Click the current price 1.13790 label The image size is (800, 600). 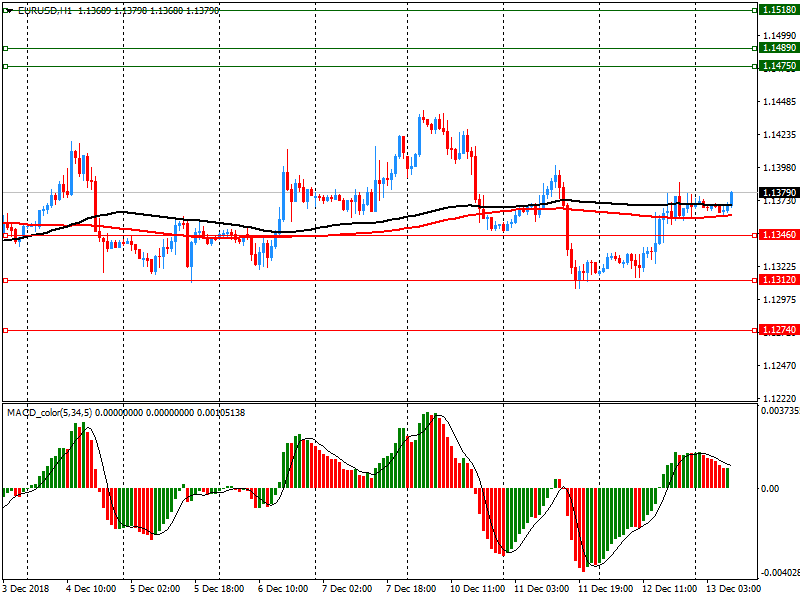click(778, 192)
